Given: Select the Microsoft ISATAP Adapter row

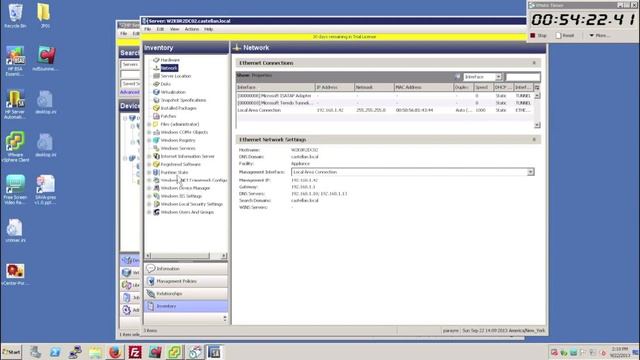Looking at the screenshot, I should pyautogui.click(x=384, y=96).
